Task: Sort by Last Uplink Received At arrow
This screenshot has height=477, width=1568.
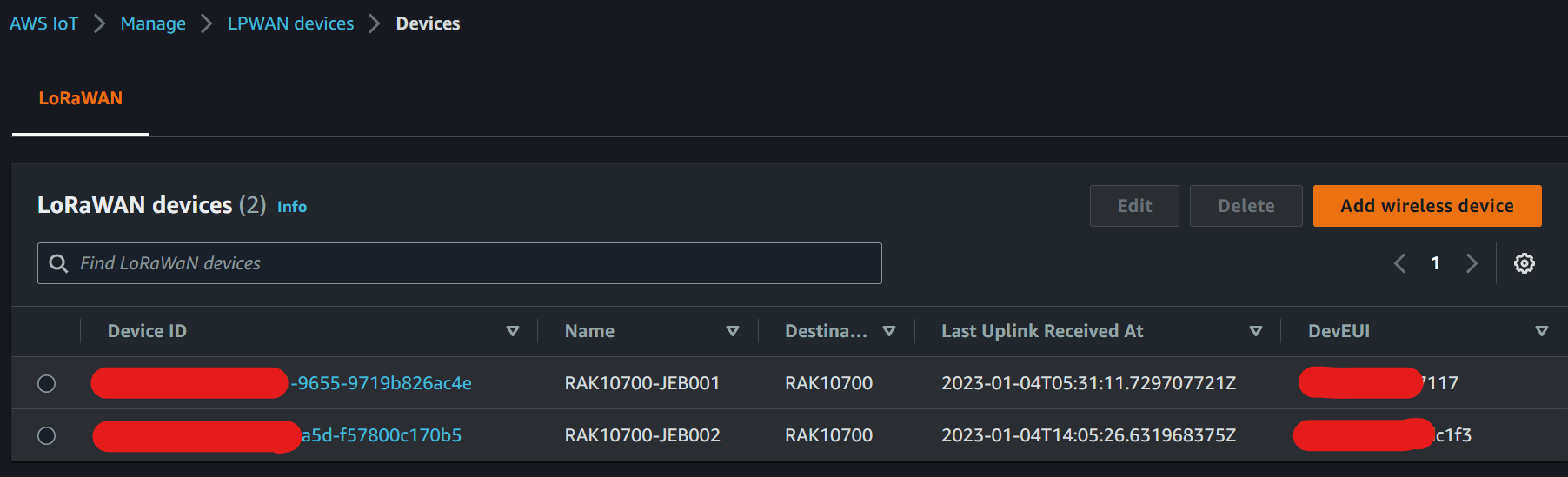Action: 1255,331
